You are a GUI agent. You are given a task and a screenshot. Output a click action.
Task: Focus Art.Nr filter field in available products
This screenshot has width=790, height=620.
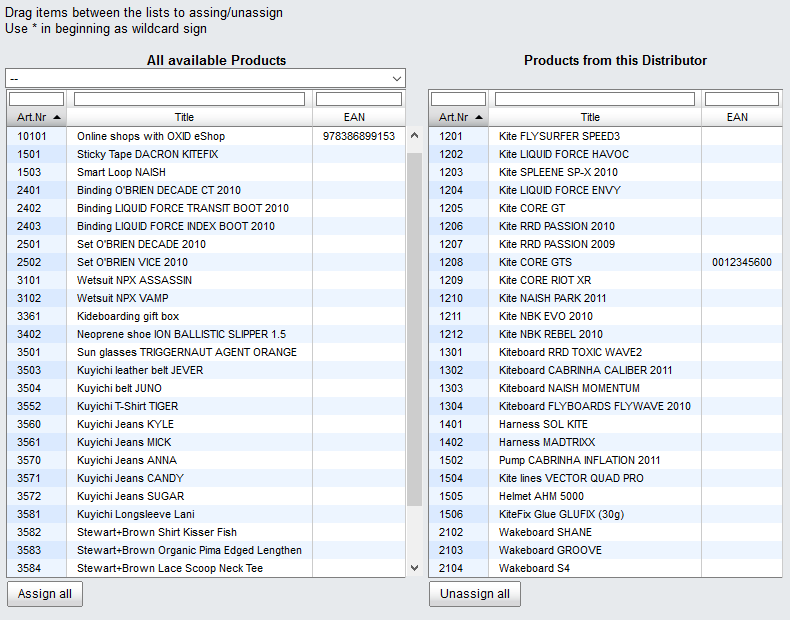click(x=36, y=99)
